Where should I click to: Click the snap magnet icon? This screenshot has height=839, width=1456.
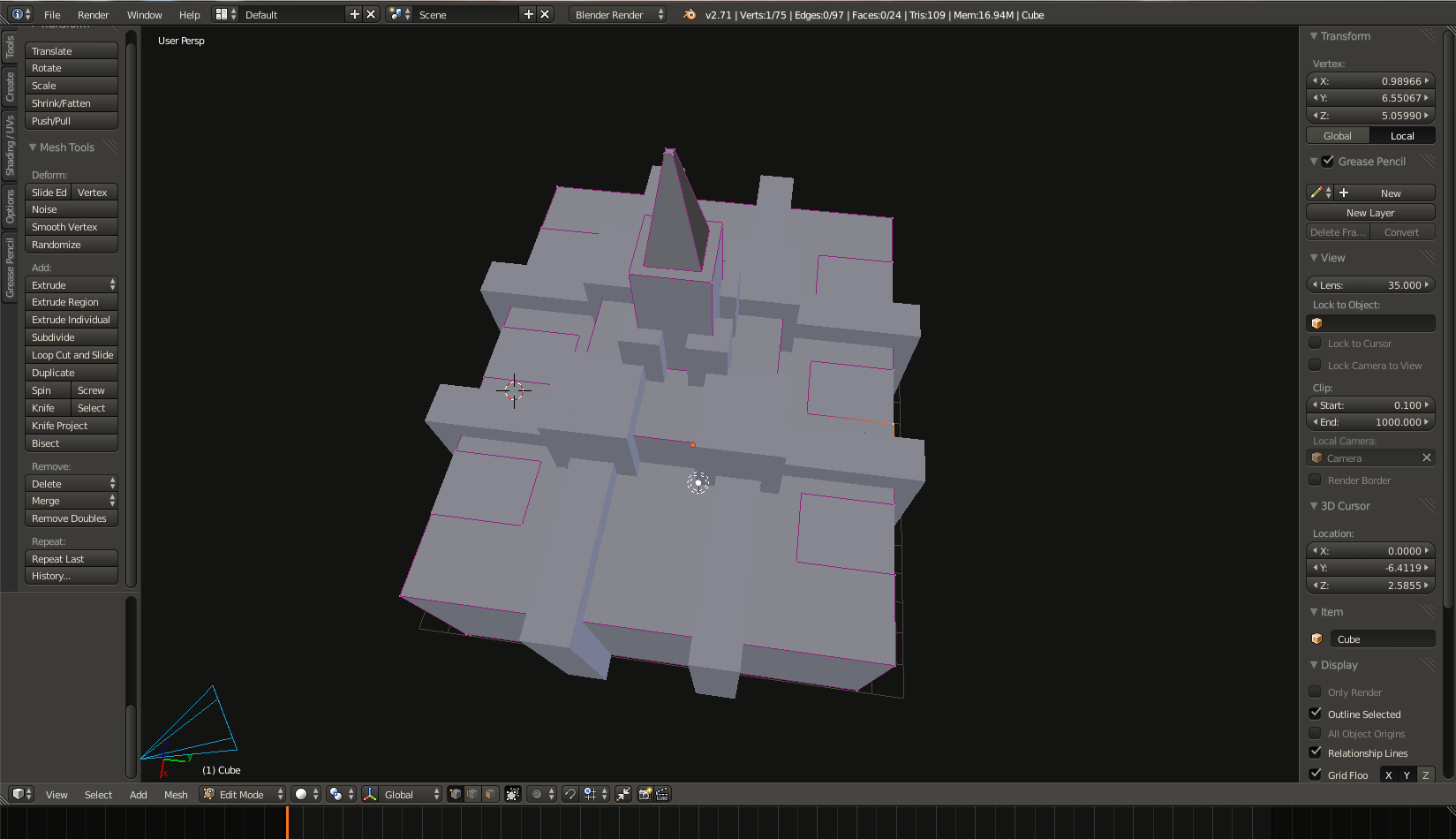pos(570,794)
